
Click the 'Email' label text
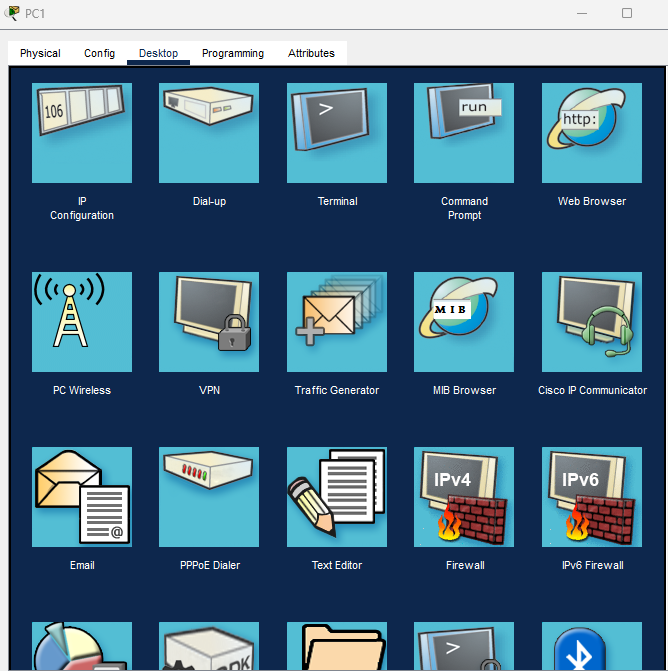pyautogui.click(x=82, y=565)
